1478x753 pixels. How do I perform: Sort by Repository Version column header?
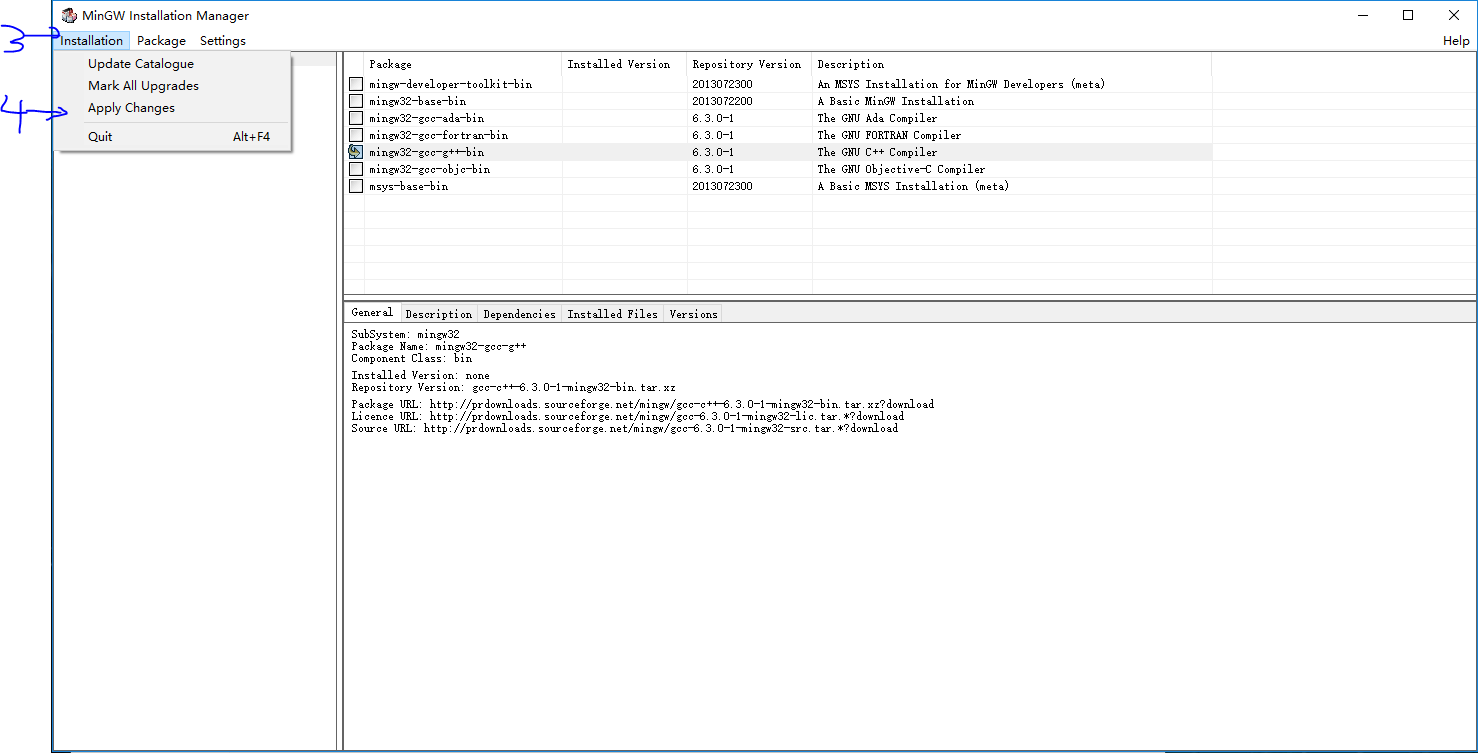749,64
